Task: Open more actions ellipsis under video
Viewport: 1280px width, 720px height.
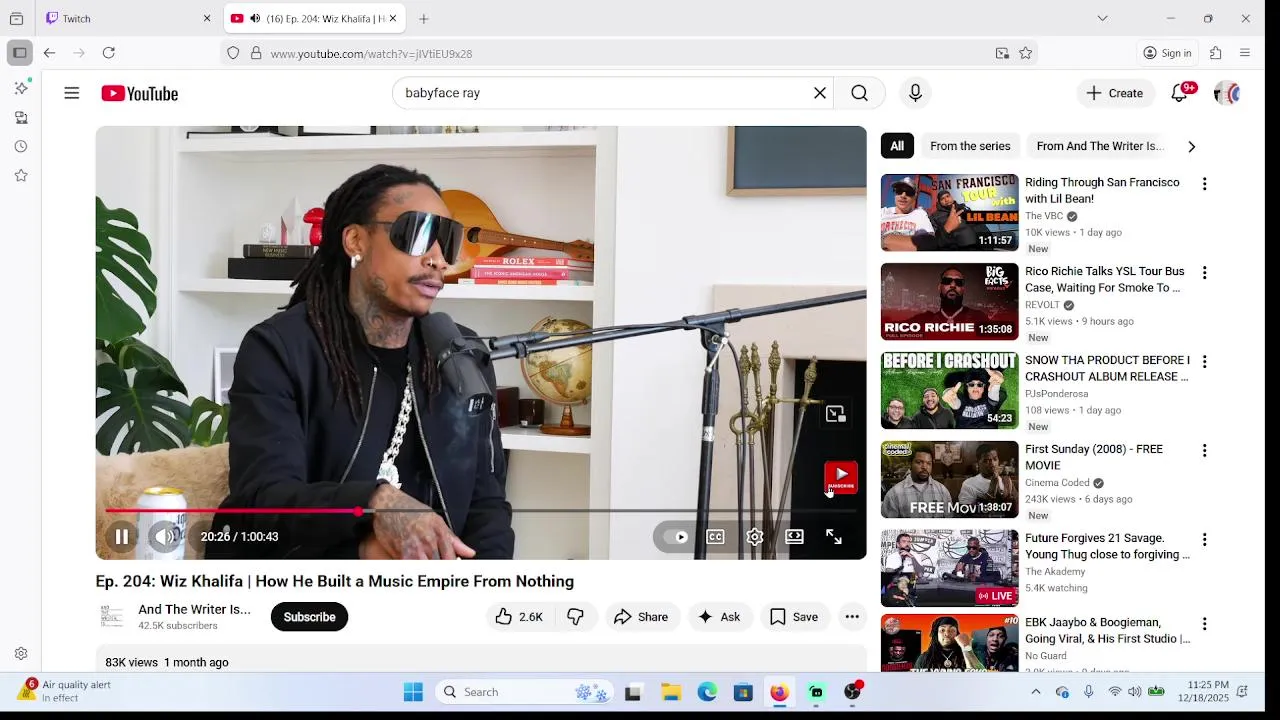Action: pos(852,617)
